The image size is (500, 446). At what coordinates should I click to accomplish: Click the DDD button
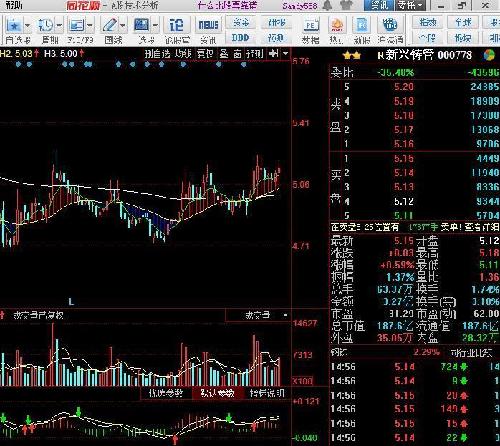coord(241,38)
